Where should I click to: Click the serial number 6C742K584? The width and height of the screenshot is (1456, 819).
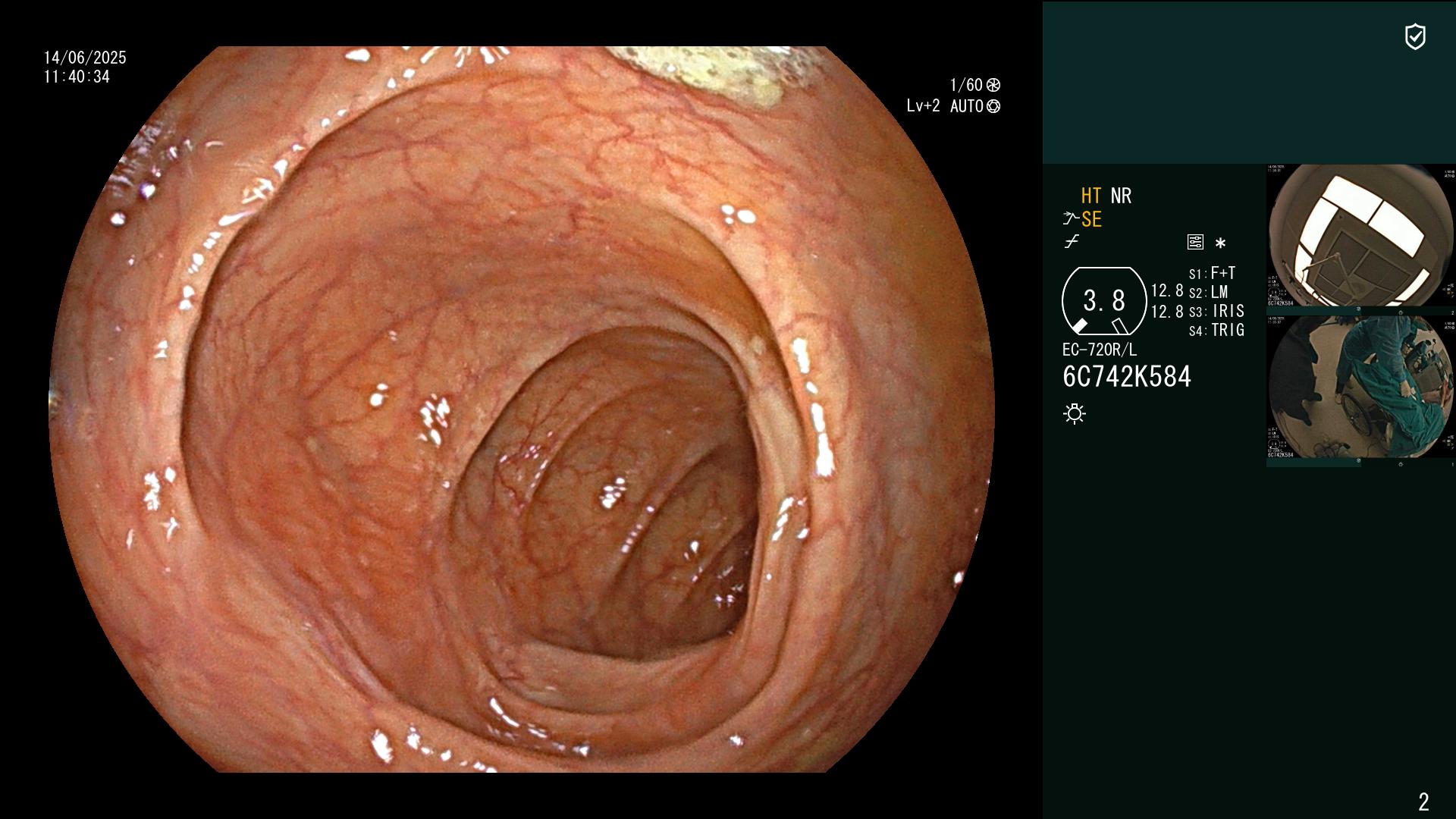pyautogui.click(x=1127, y=377)
